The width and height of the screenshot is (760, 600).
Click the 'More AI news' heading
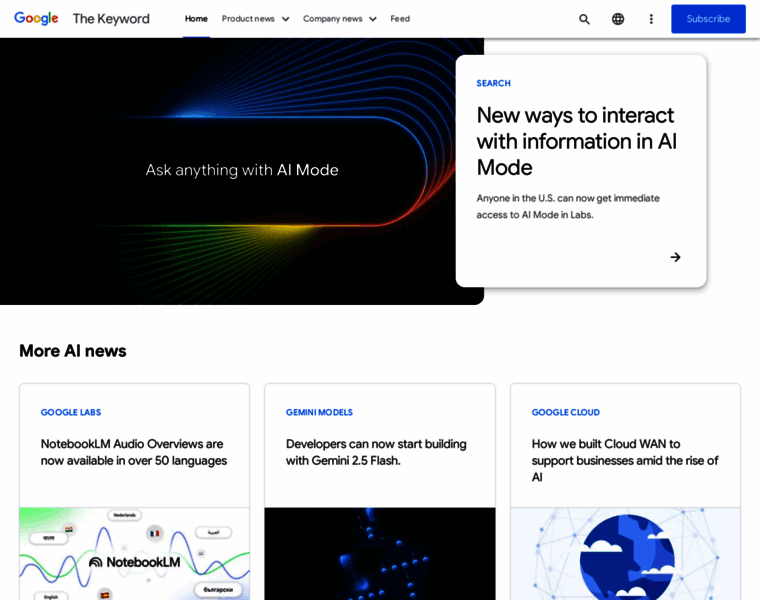[73, 351]
